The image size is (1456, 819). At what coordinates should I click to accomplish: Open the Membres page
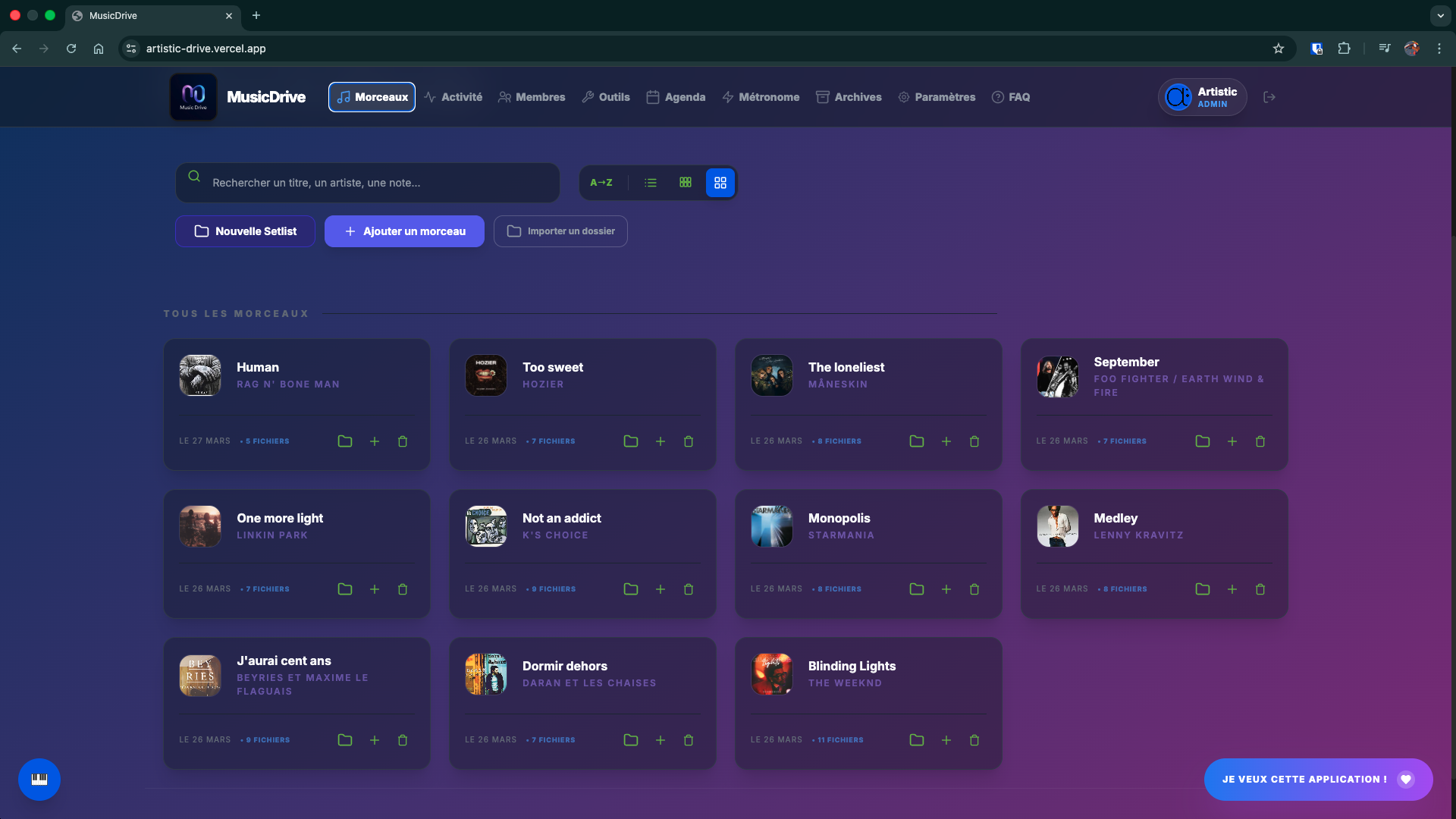tap(532, 97)
